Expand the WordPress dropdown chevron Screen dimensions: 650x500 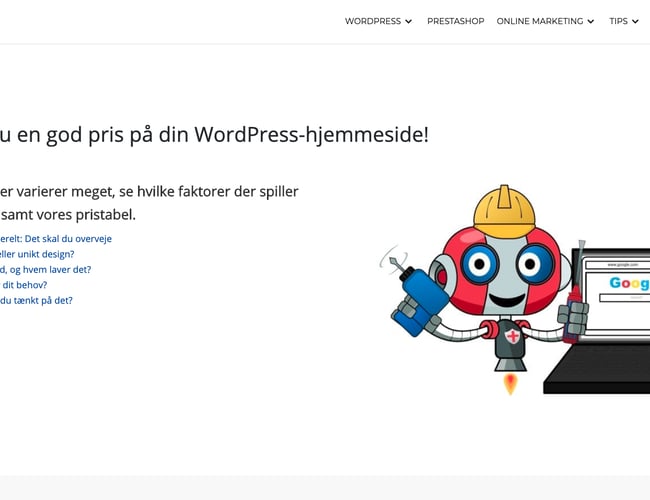click(x=408, y=22)
